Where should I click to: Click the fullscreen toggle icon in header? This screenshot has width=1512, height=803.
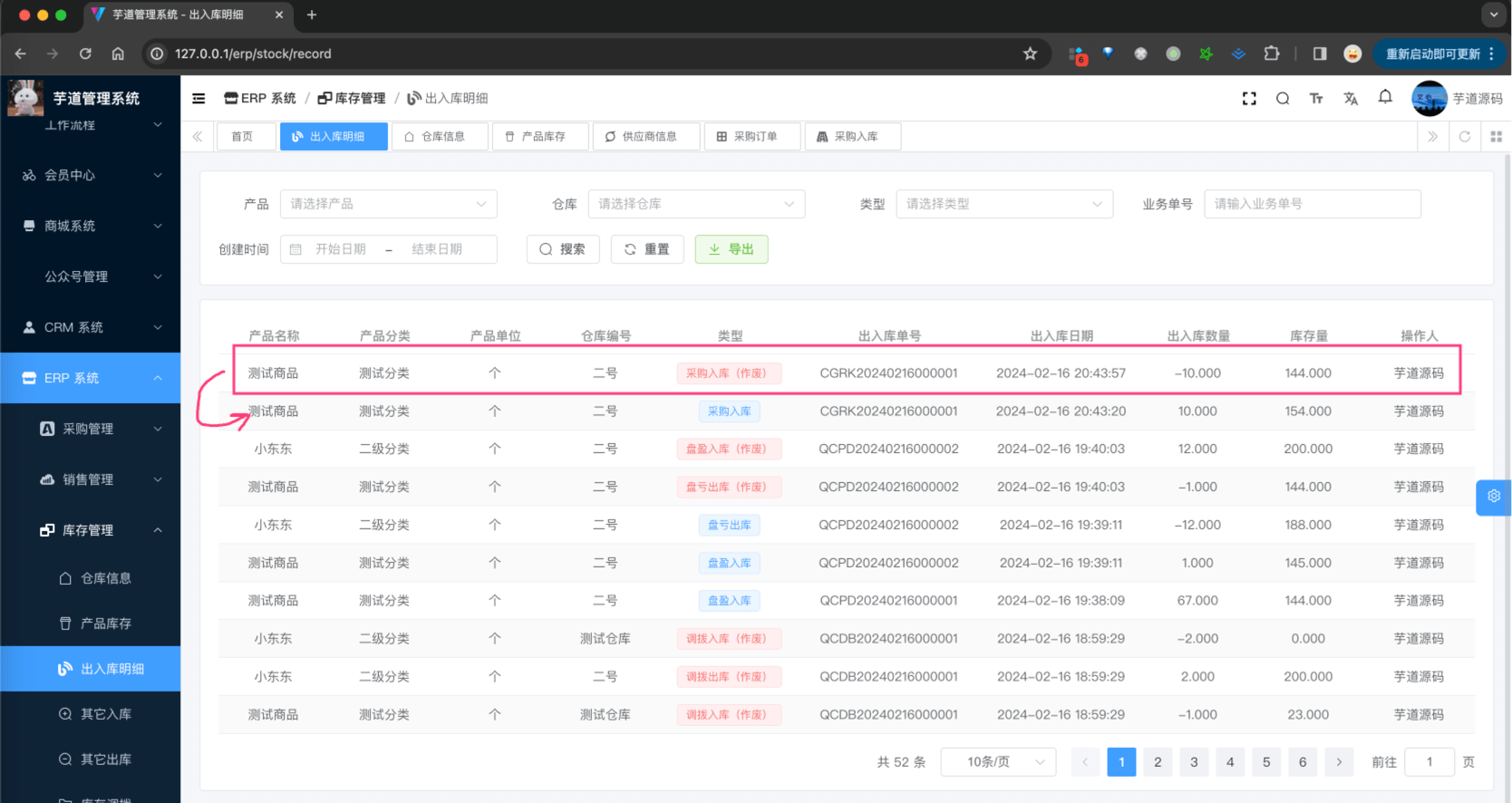(x=1249, y=99)
